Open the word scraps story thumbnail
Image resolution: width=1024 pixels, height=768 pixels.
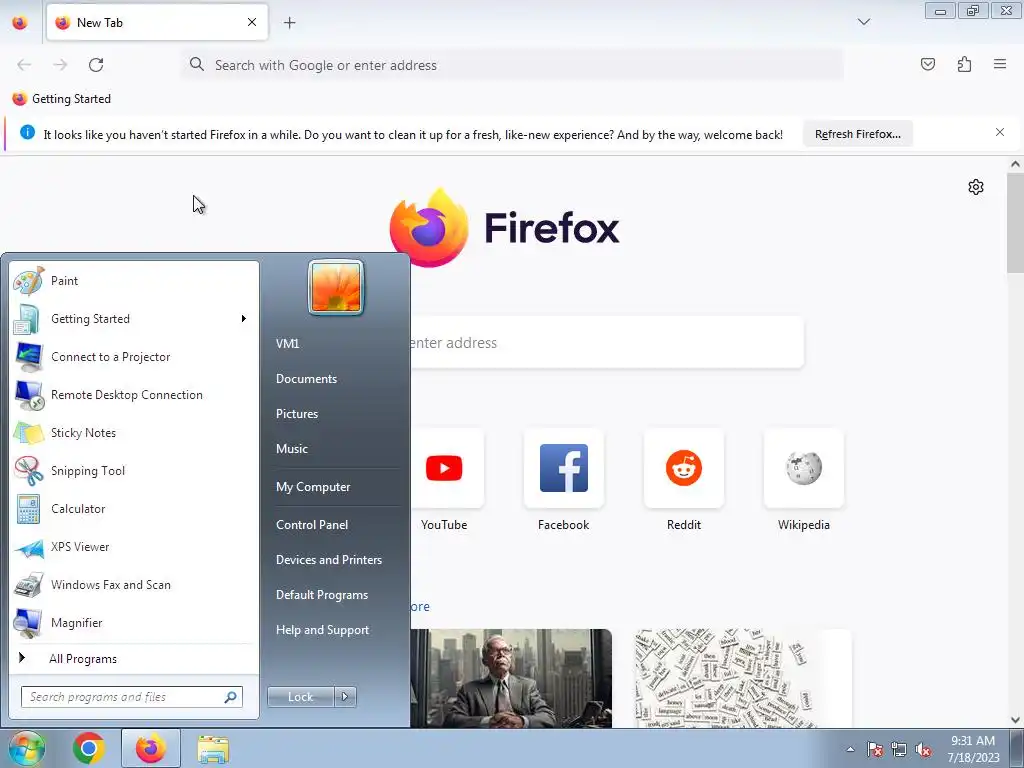743,679
